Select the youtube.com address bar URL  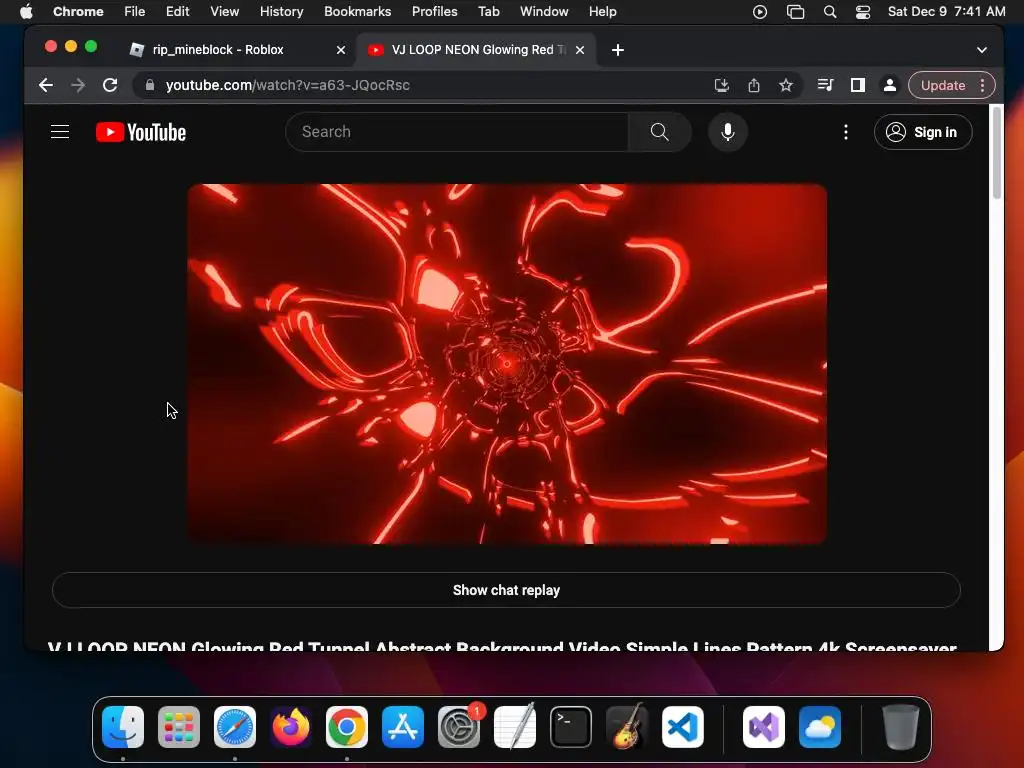[x=287, y=85]
